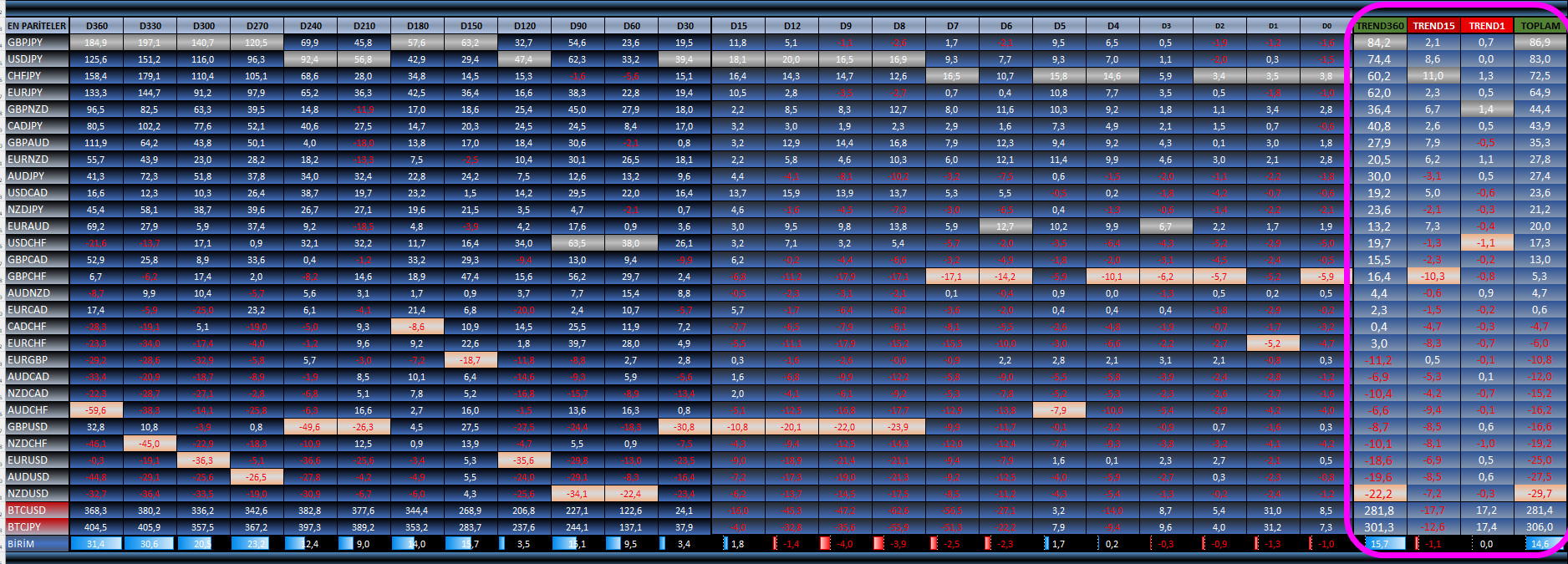Select the D90 column header

coord(578,26)
